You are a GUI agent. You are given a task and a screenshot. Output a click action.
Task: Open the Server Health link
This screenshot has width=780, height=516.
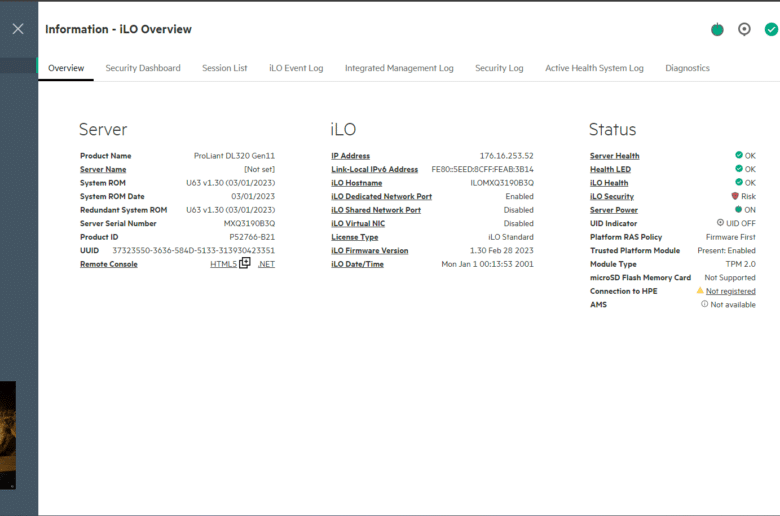pyautogui.click(x=614, y=156)
